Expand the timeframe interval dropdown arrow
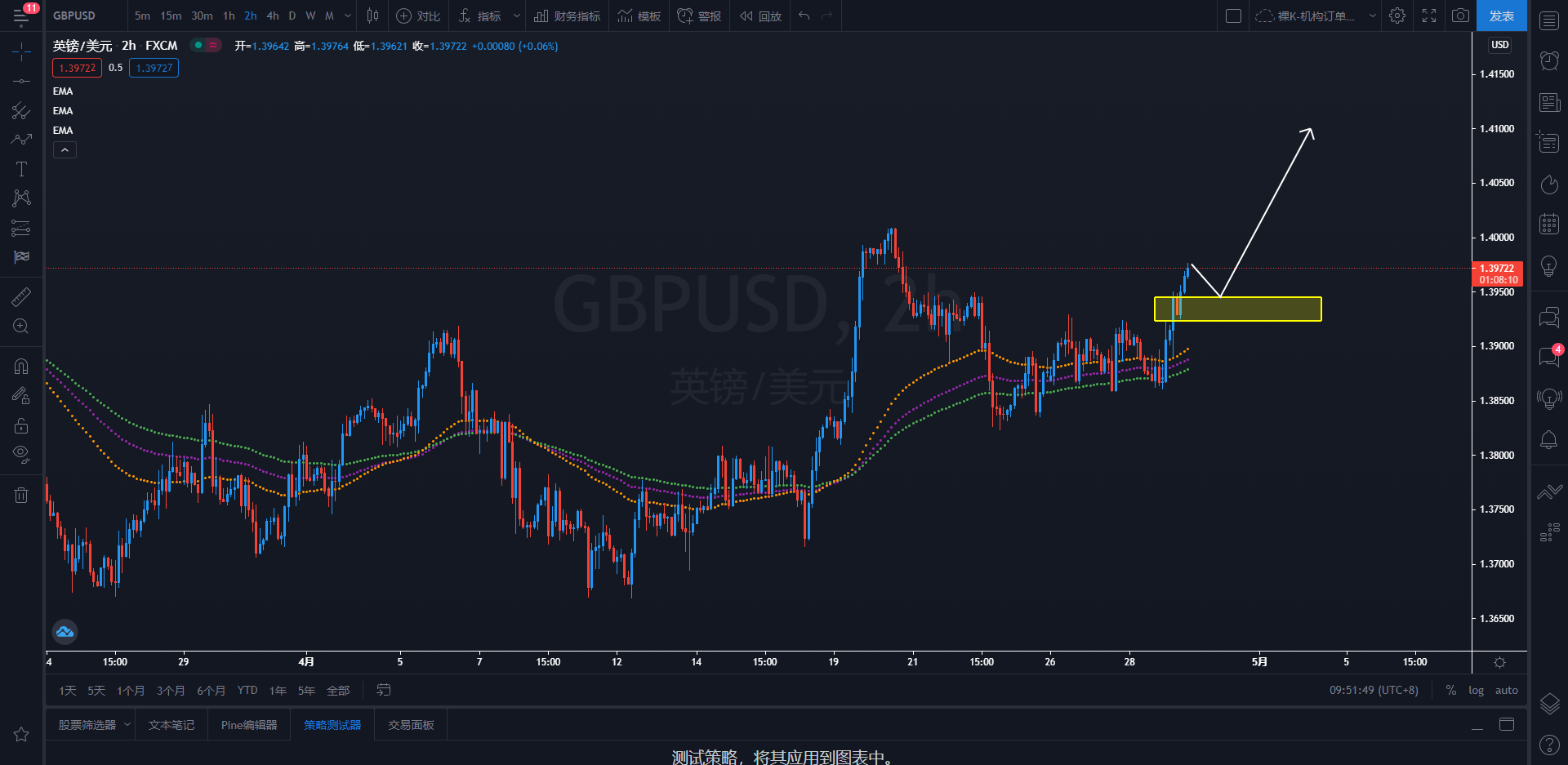 pos(348,16)
